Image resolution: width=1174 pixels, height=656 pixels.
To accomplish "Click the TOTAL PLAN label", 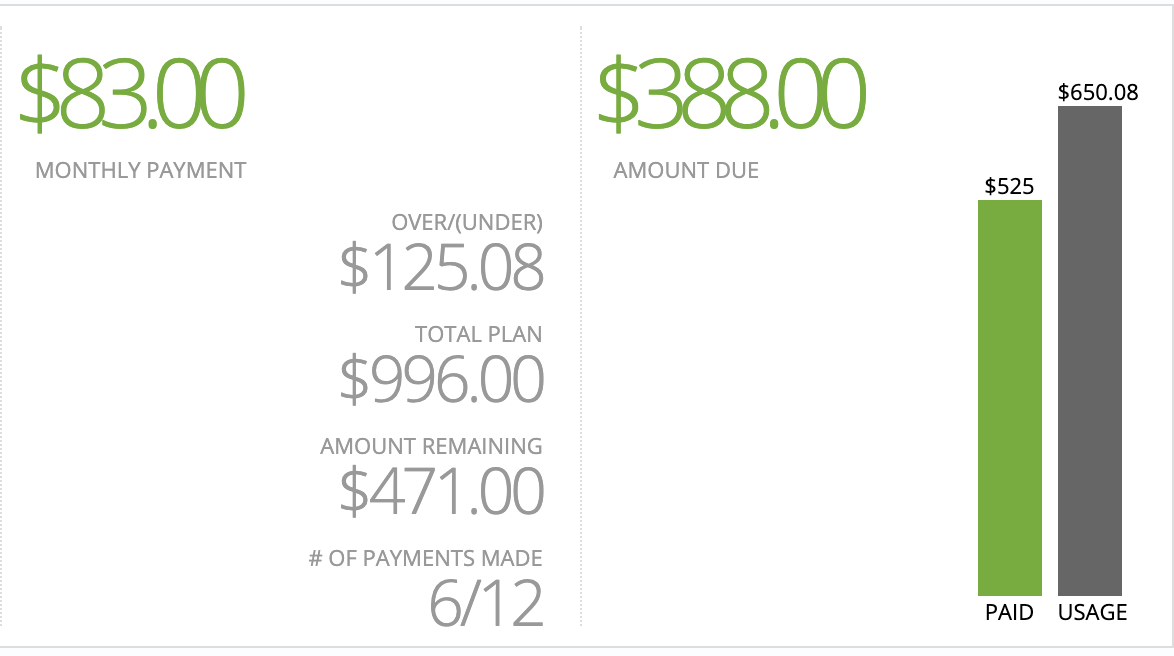I will click(478, 334).
